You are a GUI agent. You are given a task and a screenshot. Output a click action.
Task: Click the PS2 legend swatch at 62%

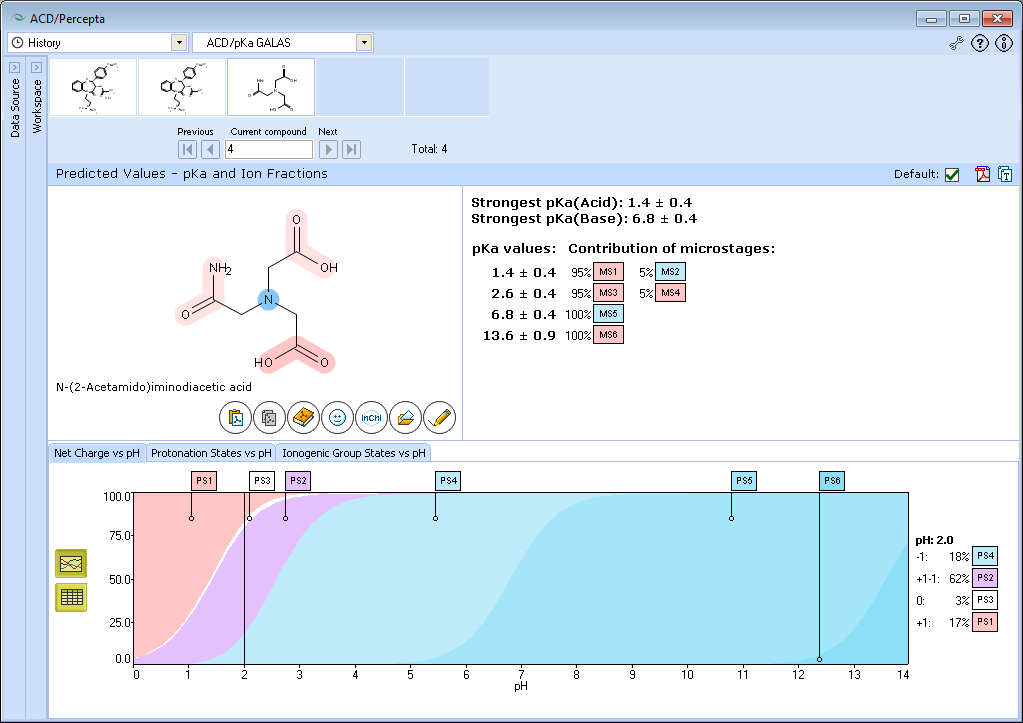tap(985, 577)
